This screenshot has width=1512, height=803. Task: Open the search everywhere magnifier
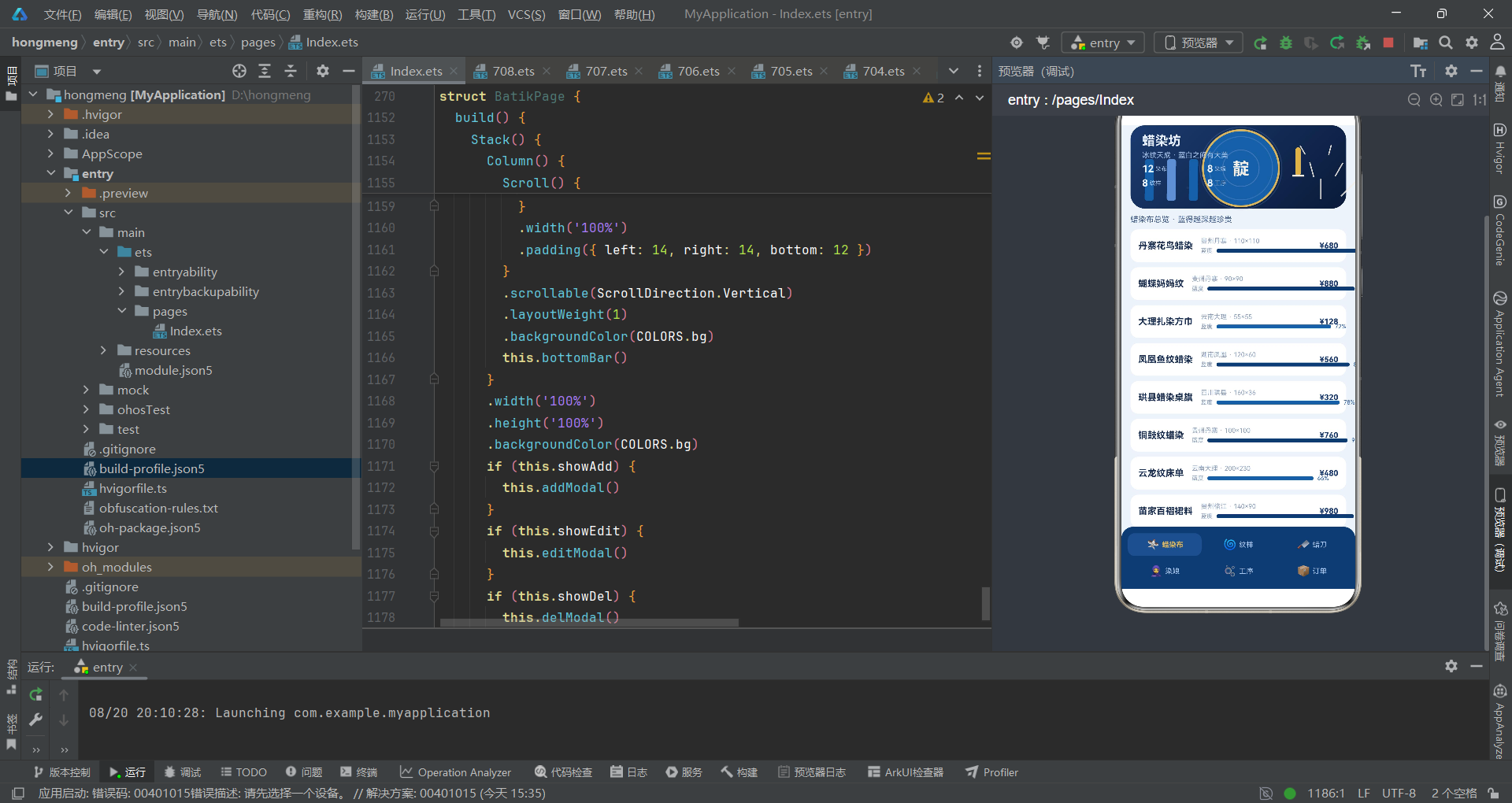pos(1446,43)
